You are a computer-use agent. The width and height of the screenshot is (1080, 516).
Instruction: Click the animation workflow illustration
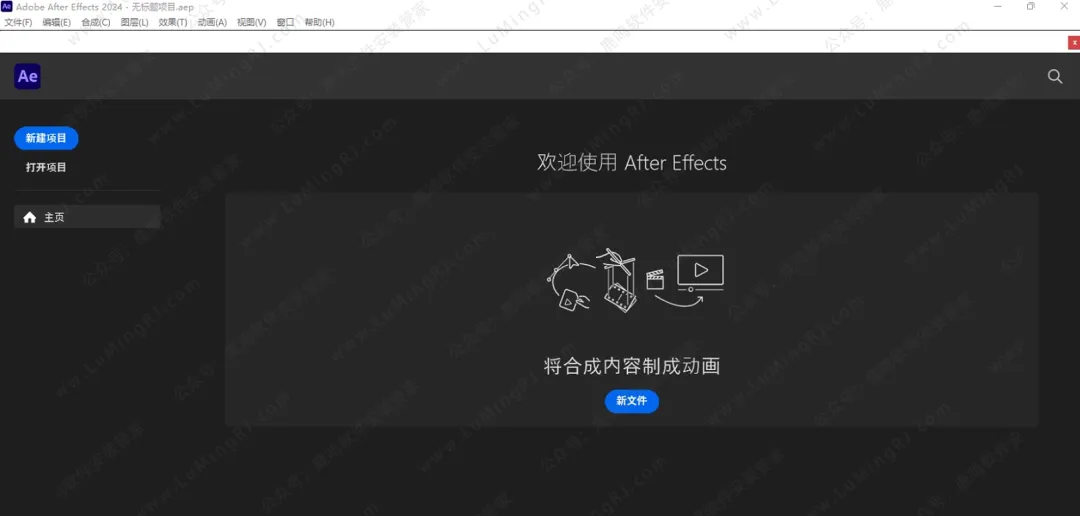tap(635, 280)
